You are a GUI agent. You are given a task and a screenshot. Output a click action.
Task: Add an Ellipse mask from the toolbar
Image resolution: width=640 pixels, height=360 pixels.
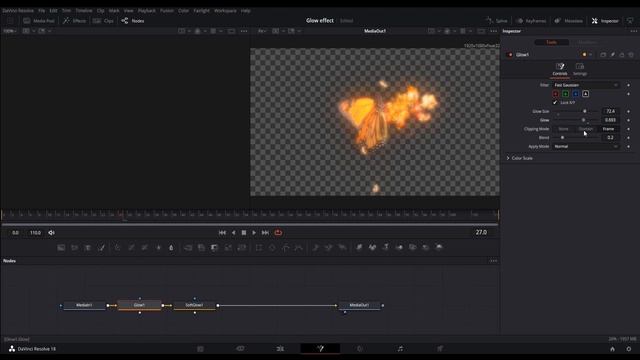click(272, 247)
